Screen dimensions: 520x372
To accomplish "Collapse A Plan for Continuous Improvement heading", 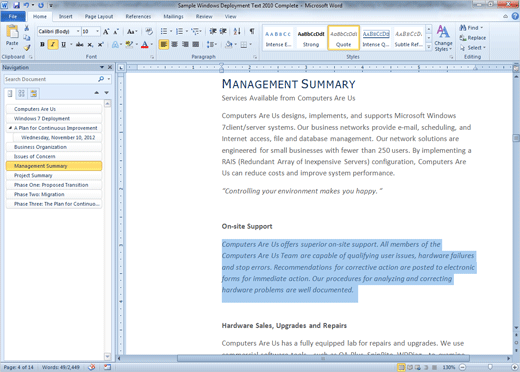I will coord(10,128).
